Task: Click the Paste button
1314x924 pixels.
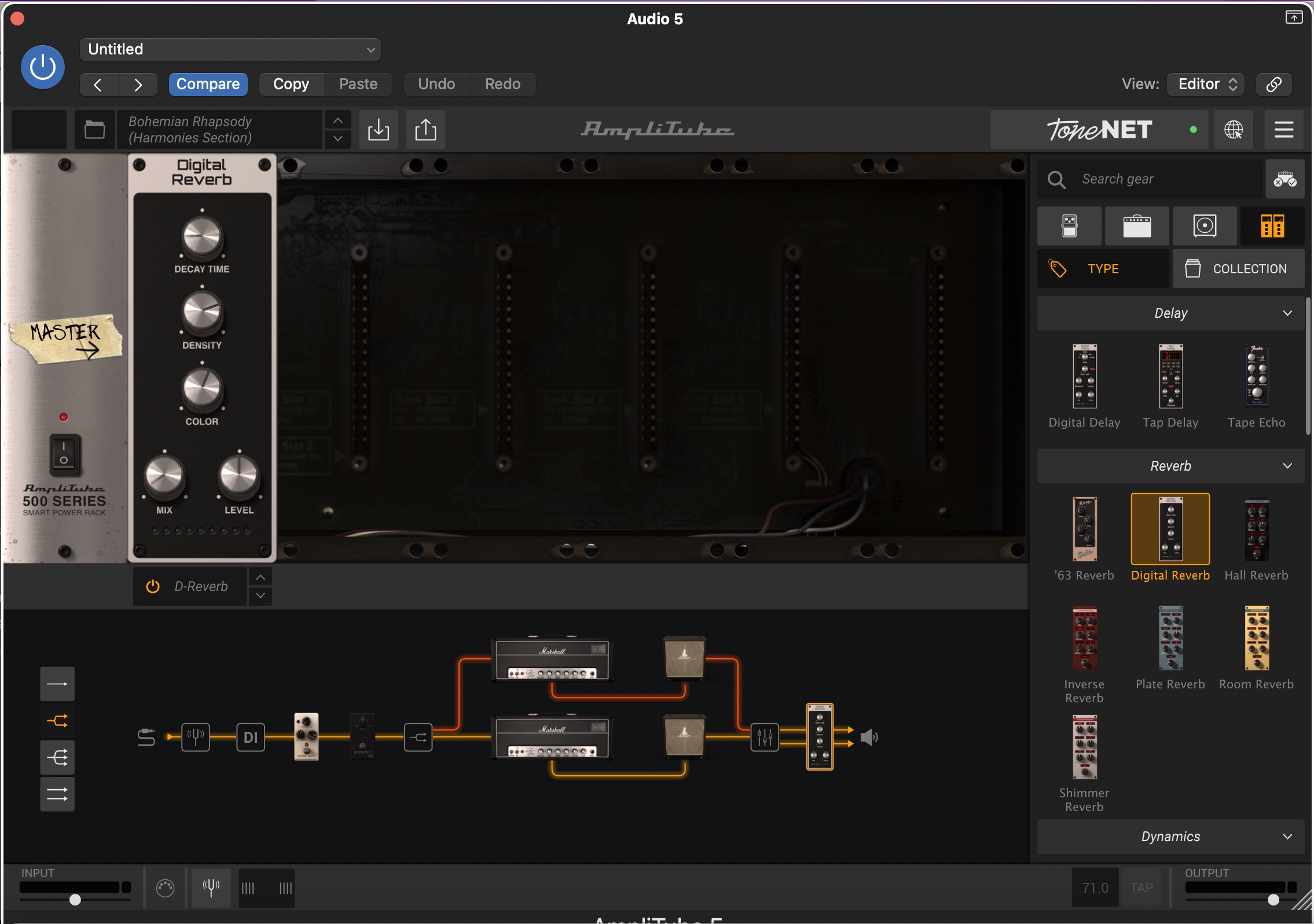Action: [358, 85]
